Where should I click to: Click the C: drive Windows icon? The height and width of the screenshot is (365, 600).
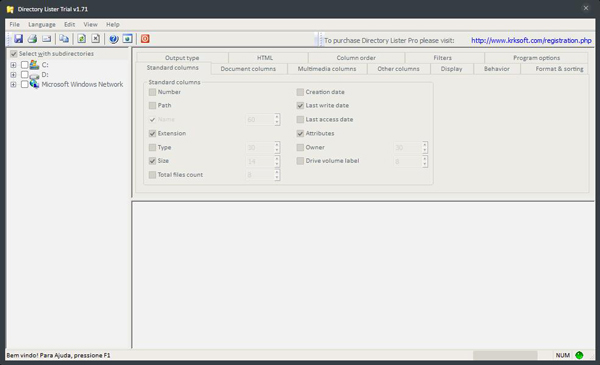click(34, 65)
